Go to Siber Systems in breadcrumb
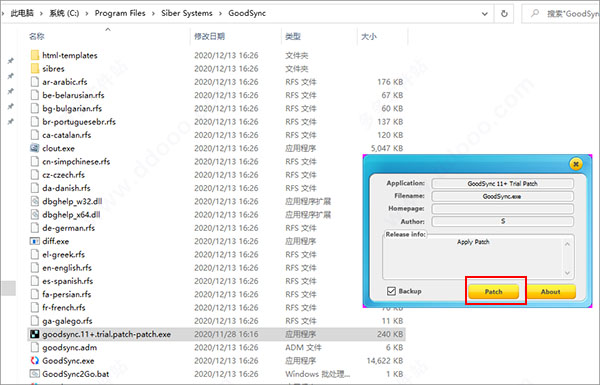 [x=187, y=13]
